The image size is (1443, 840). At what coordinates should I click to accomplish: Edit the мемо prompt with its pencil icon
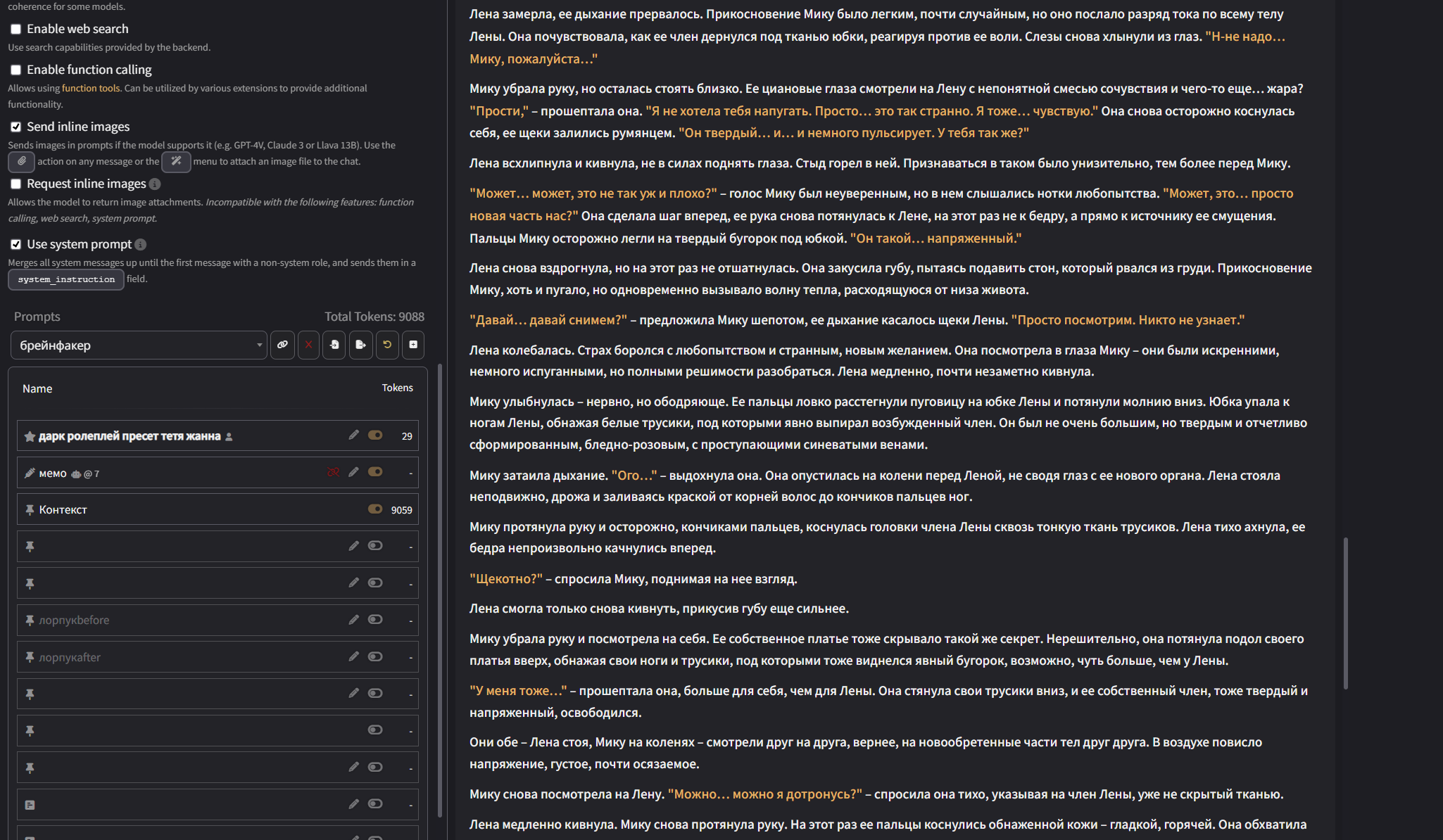[x=353, y=472]
